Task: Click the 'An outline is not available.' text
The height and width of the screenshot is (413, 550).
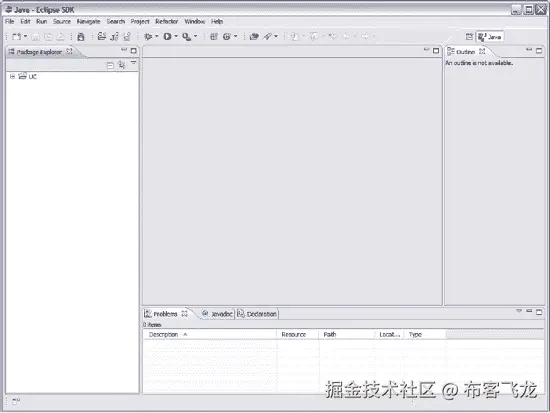Action: point(479,63)
